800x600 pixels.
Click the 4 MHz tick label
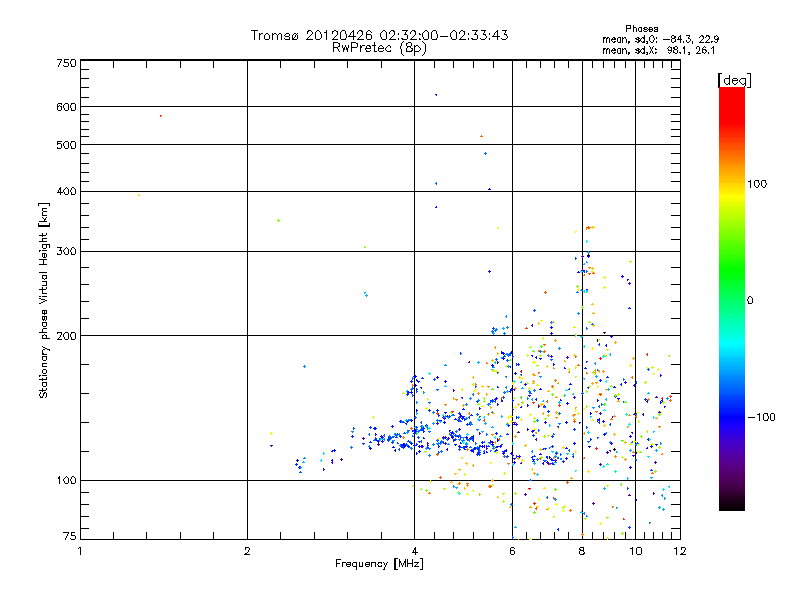(x=414, y=551)
